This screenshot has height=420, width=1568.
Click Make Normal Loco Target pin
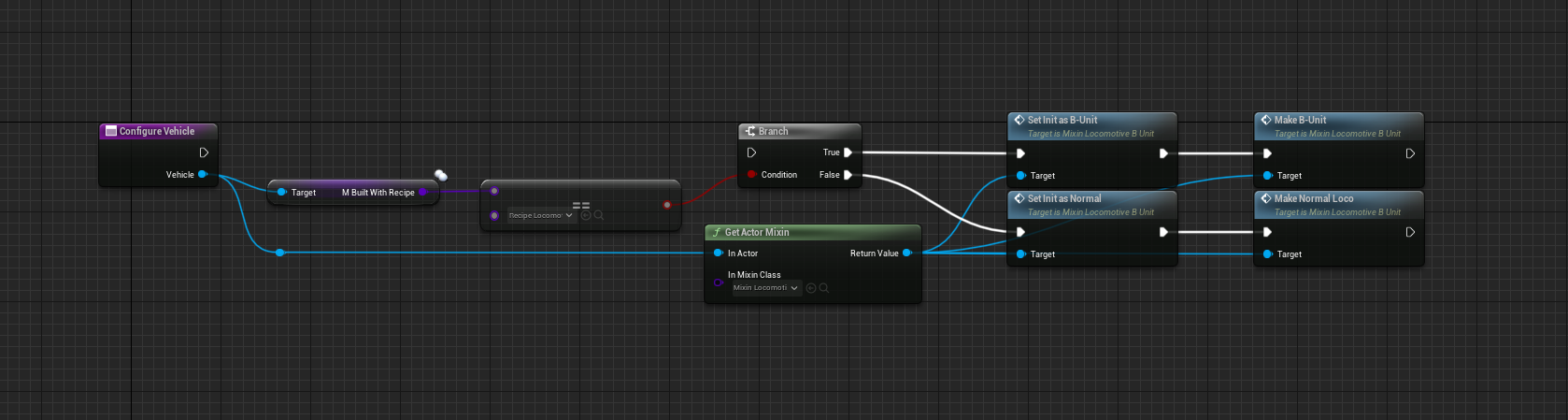(x=1267, y=253)
